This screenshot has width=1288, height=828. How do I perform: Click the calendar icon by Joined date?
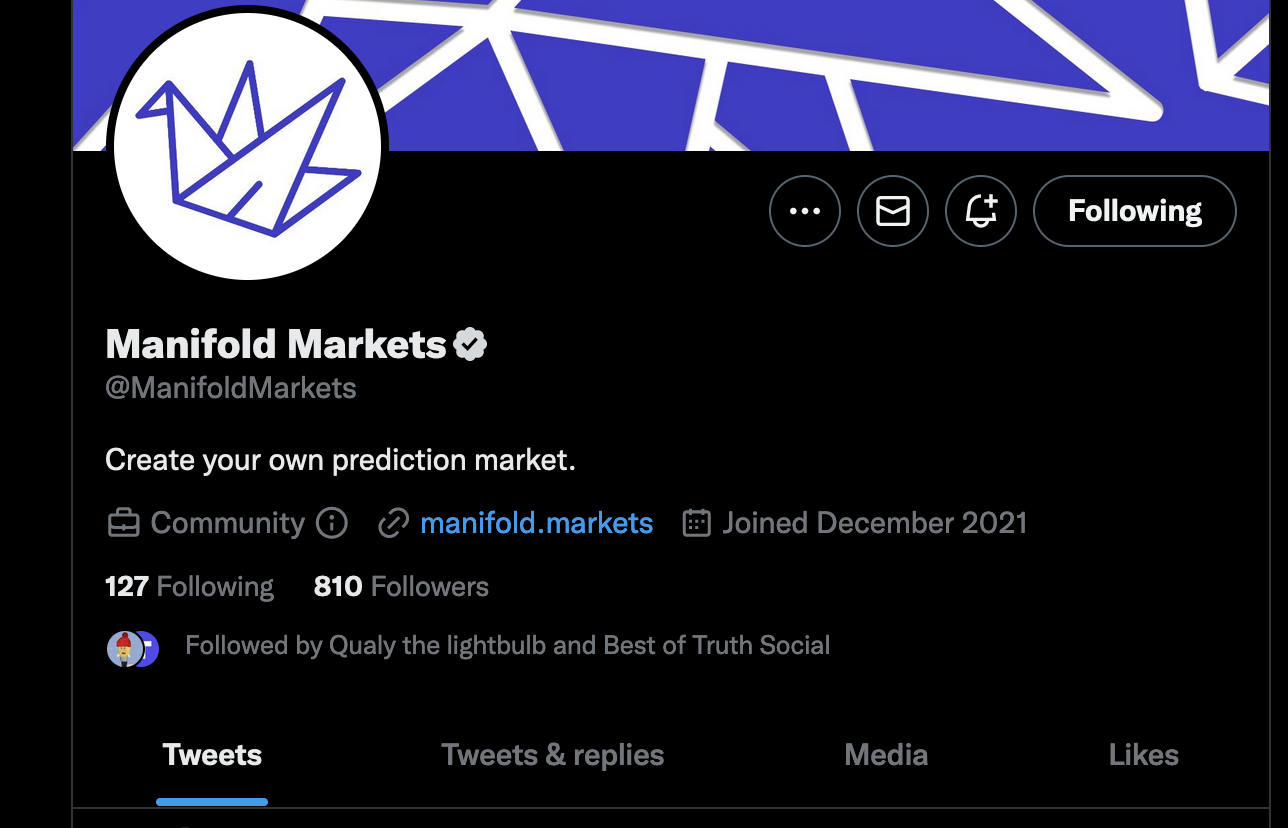coord(696,523)
